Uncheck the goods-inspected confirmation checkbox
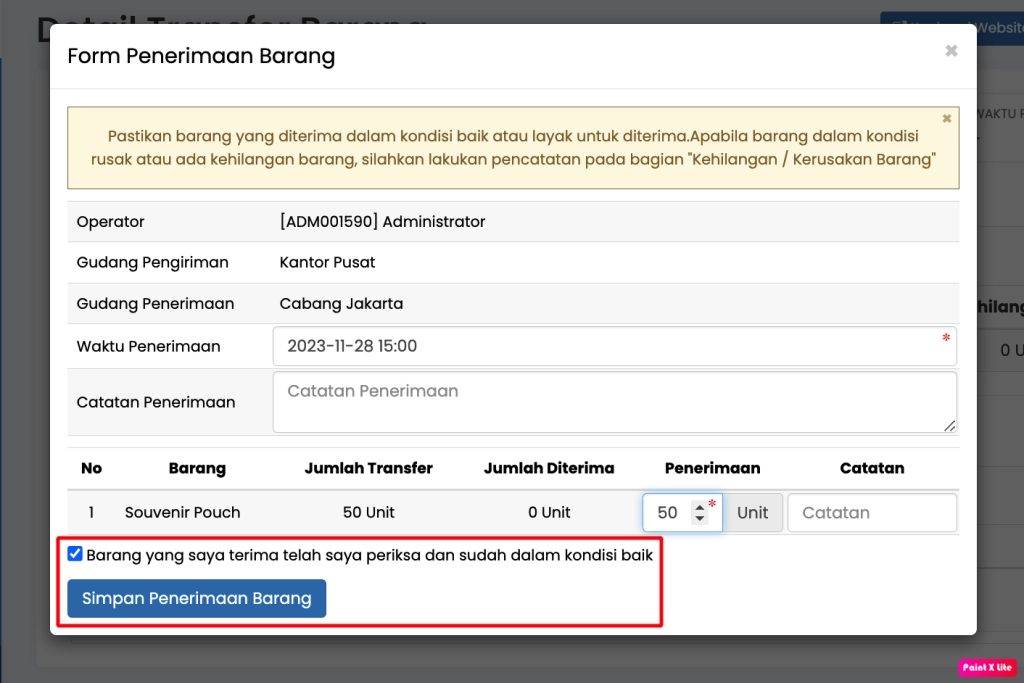 point(75,554)
